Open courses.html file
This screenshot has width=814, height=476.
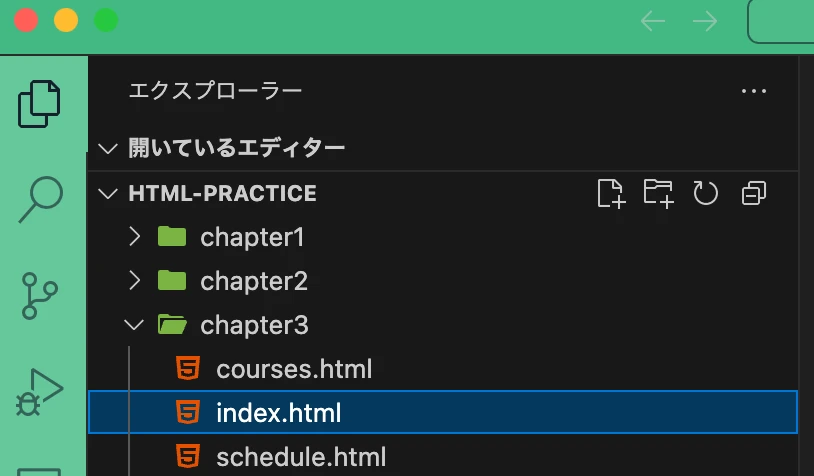[294, 369]
